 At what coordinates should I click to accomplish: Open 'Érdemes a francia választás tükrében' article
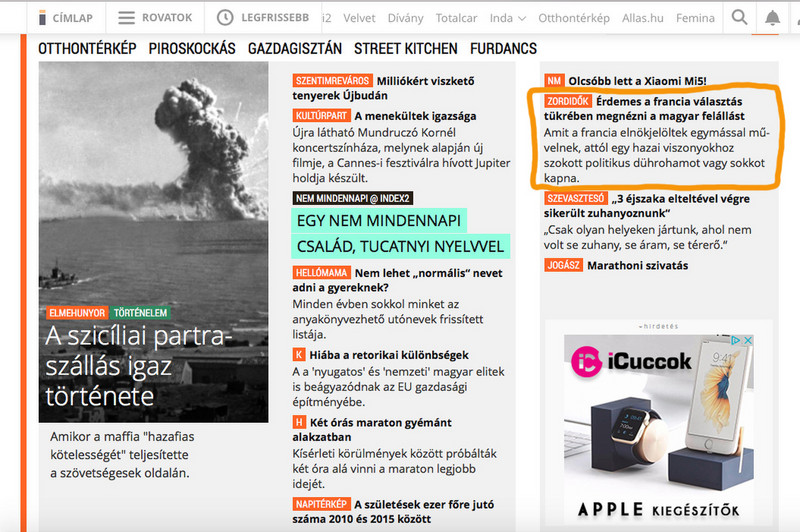(x=644, y=109)
